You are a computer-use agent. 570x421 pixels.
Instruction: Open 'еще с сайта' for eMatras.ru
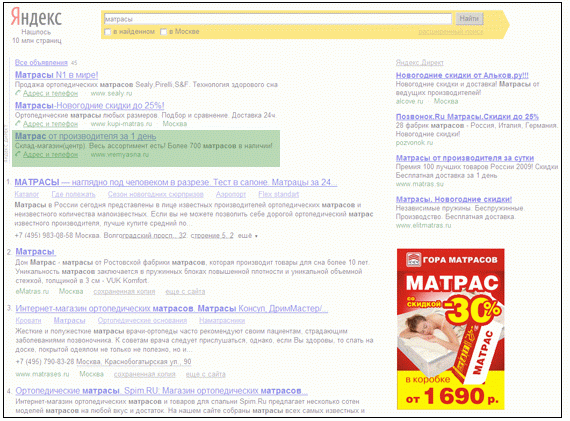tap(185, 292)
